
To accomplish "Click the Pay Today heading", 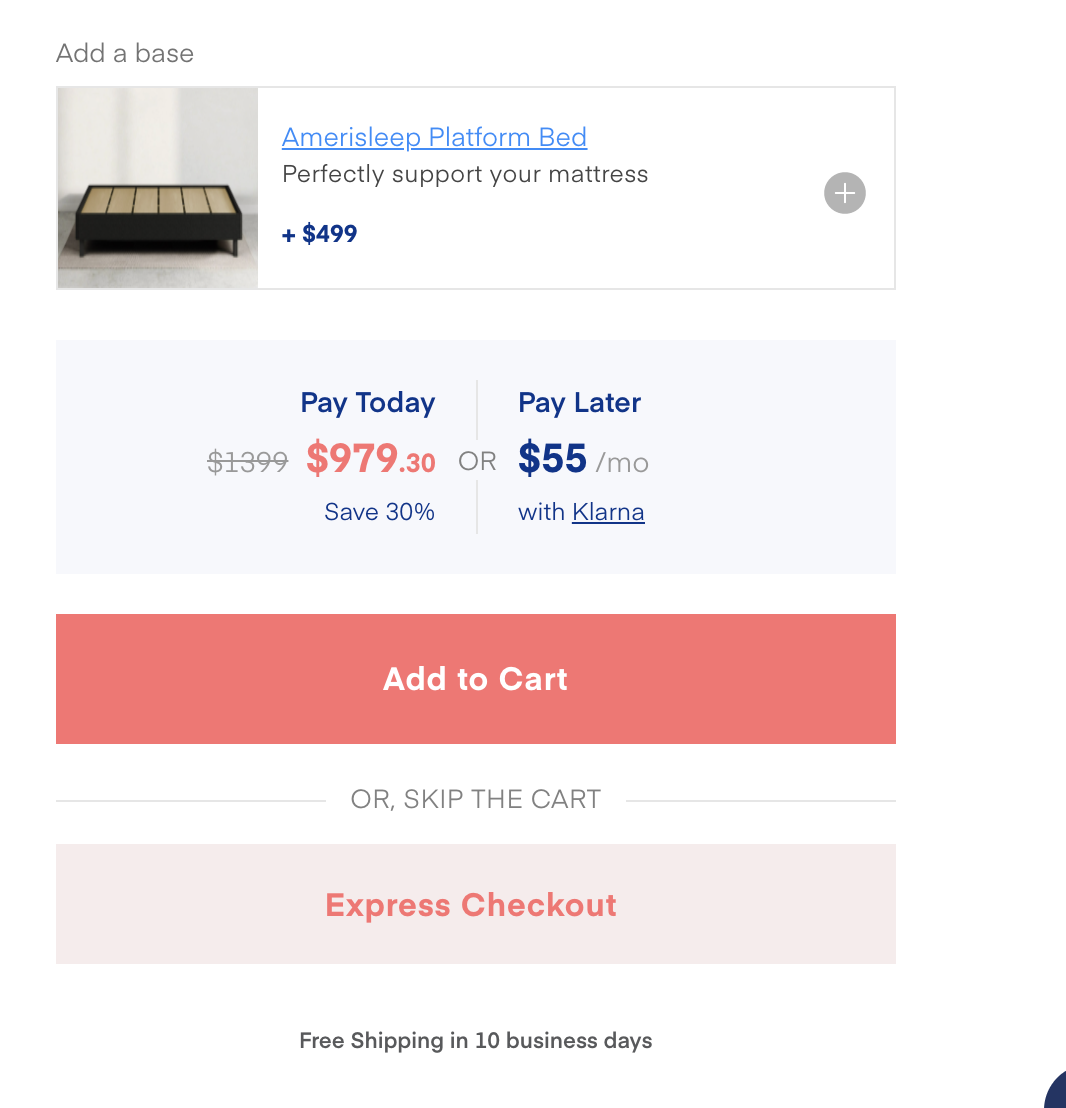I will click(367, 403).
